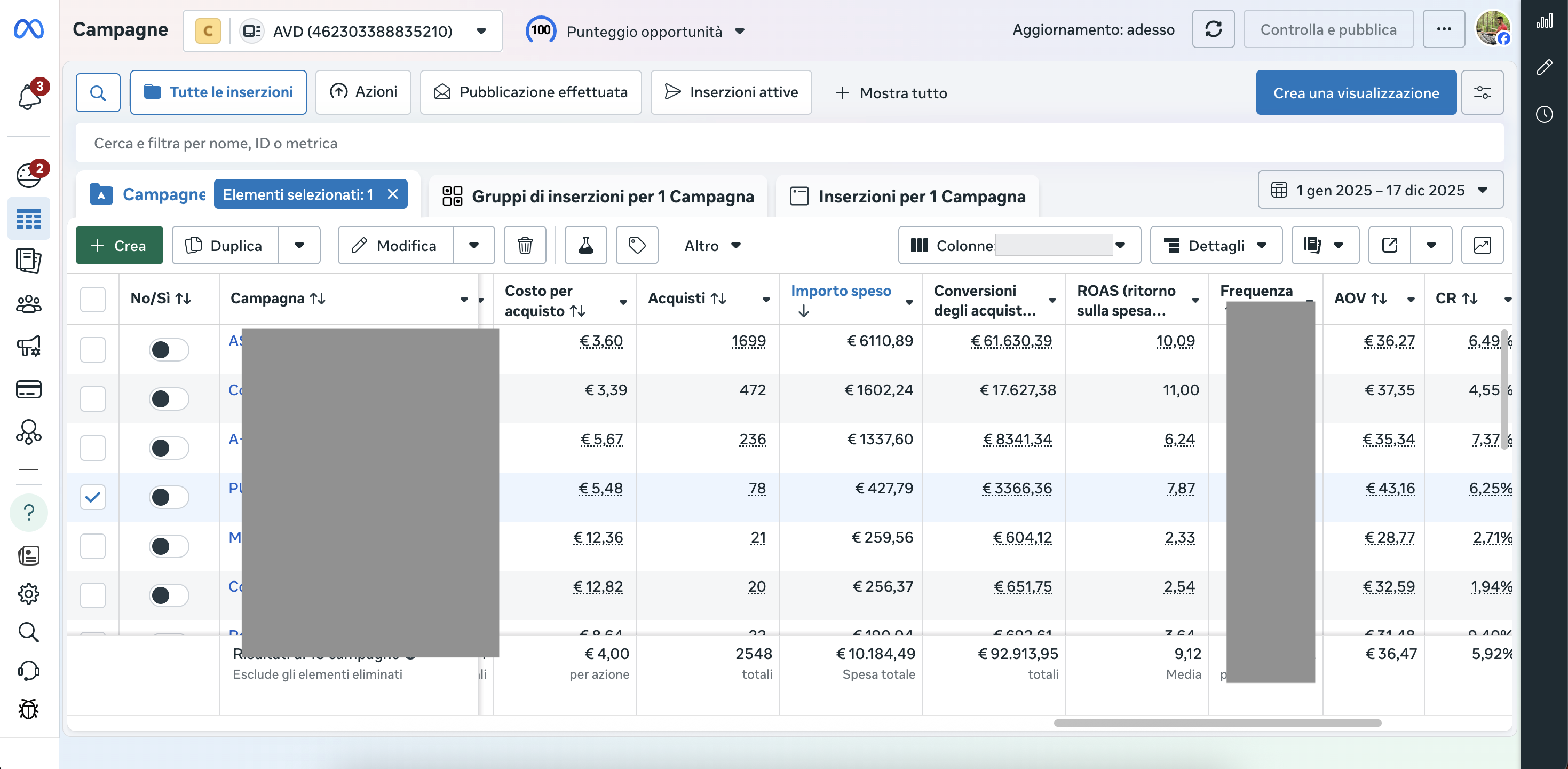
Task: Delete selected campaign with trash icon
Action: [525, 245]
